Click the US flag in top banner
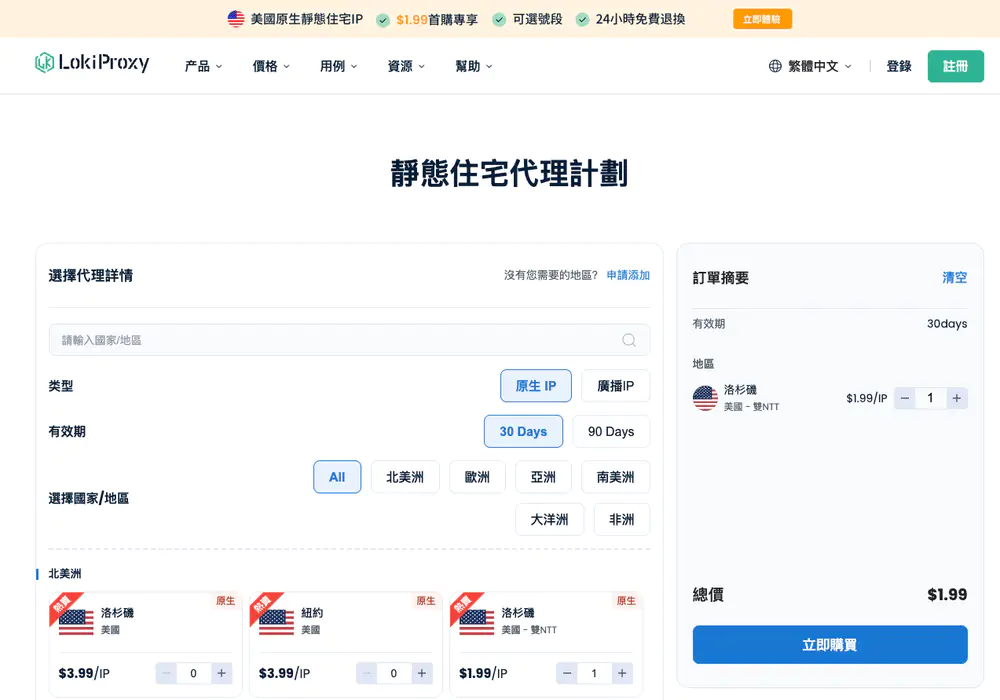1000x700 pixels. (236, 19)
